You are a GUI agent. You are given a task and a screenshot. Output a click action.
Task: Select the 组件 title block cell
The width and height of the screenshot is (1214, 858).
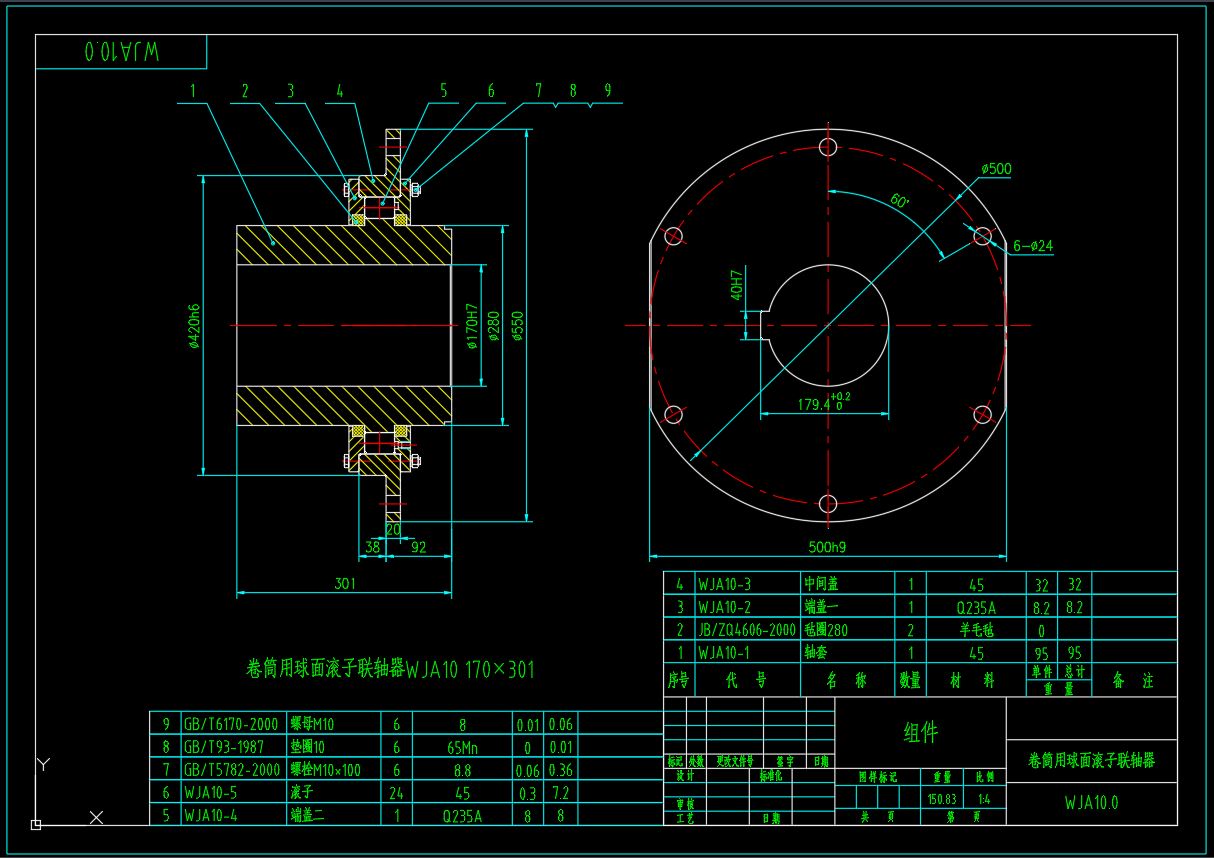click(920, 733)
